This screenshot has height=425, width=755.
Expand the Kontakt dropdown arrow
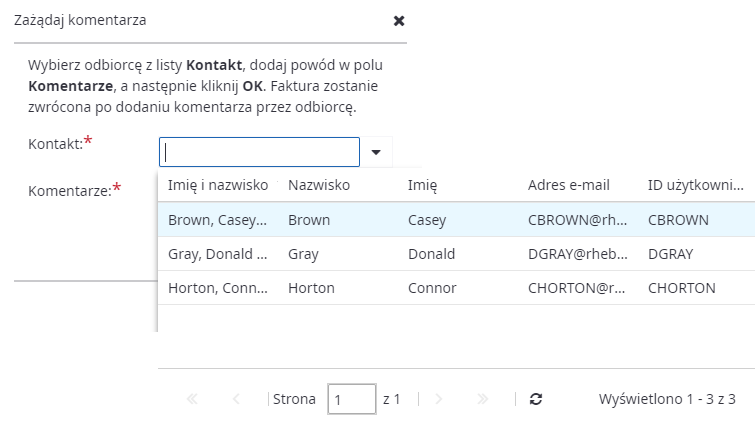376,152
